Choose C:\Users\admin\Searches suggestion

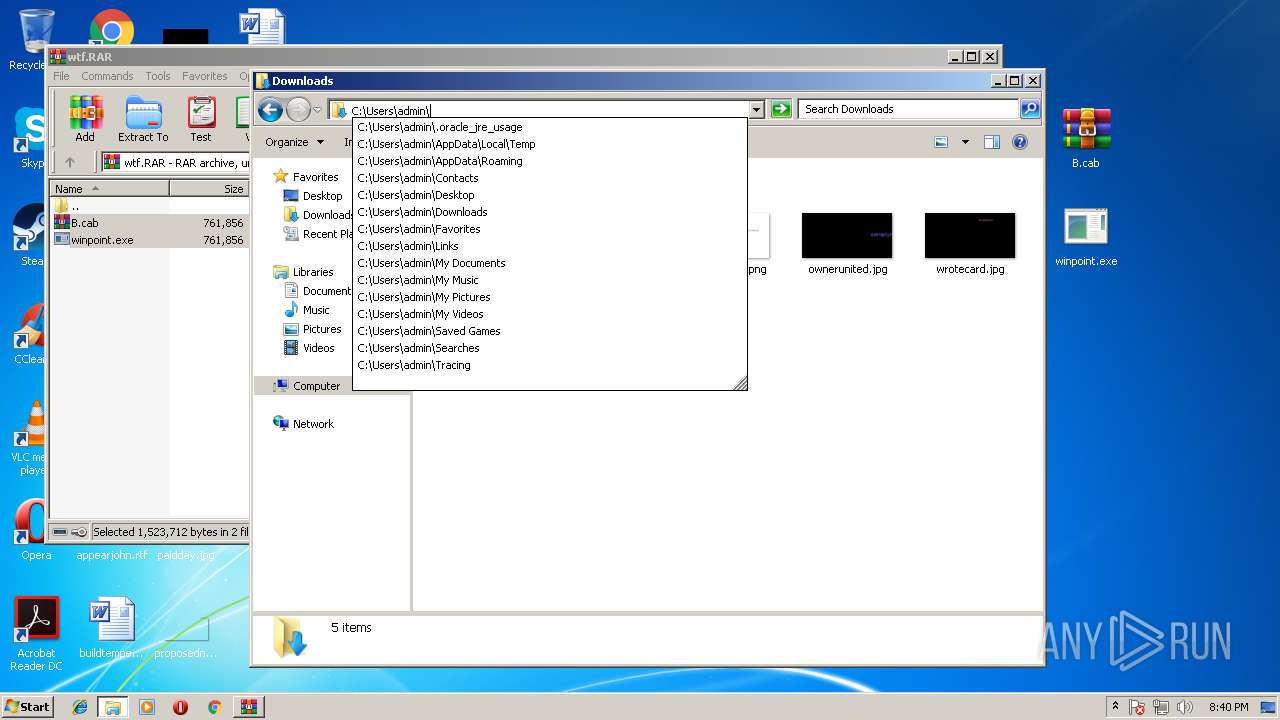pyautogui.click(x=550, y=348)
